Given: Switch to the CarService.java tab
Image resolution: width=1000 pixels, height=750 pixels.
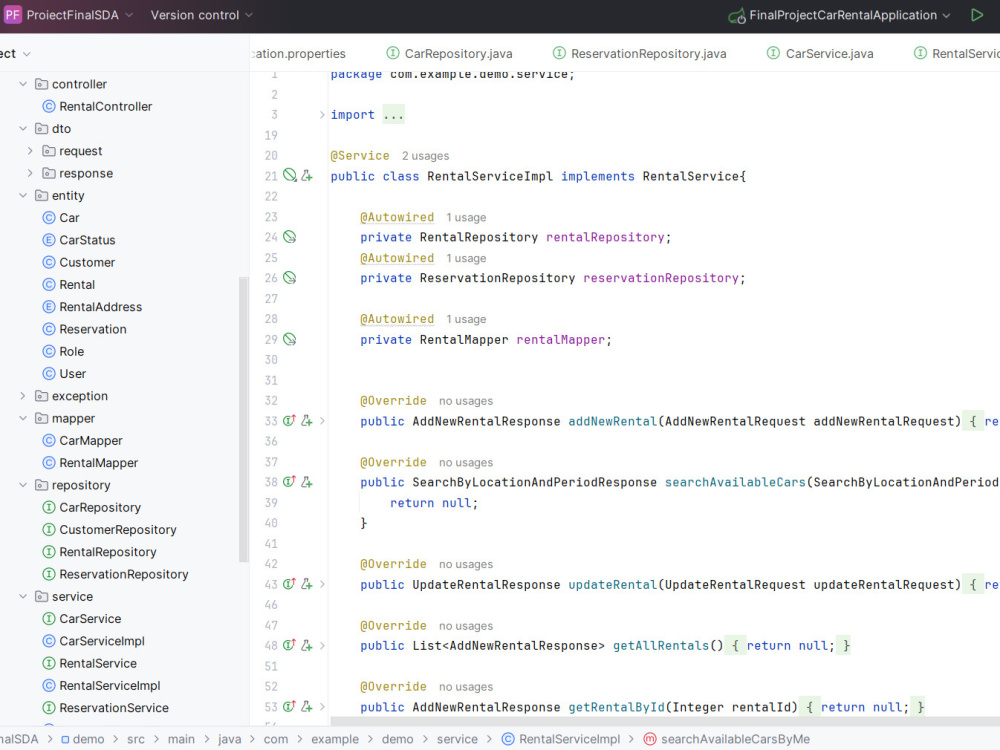Looking at the screenshot, I should 820,54.
